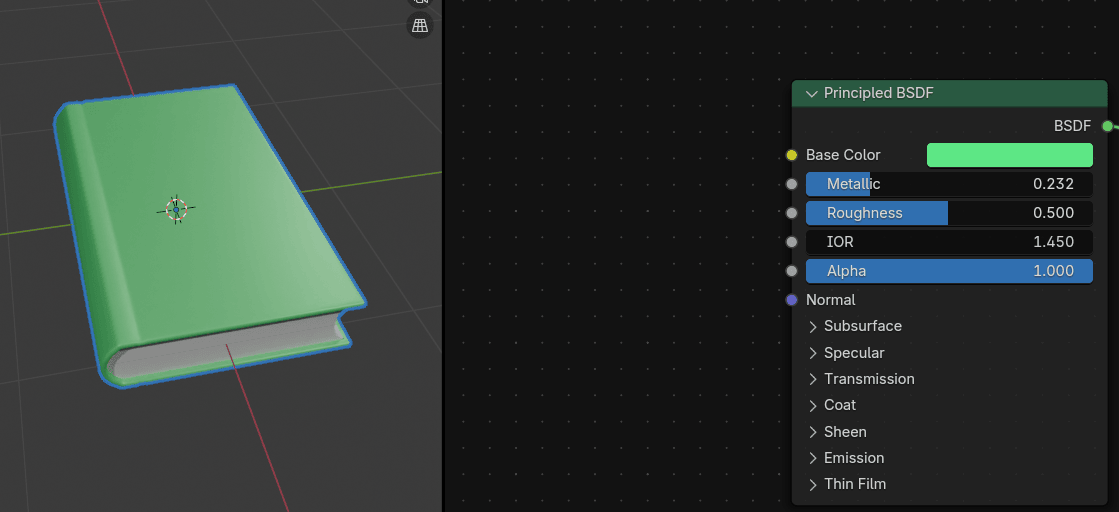Expand the Subsurface panel
The image size is (1119, 512).
tap(813, 326)
